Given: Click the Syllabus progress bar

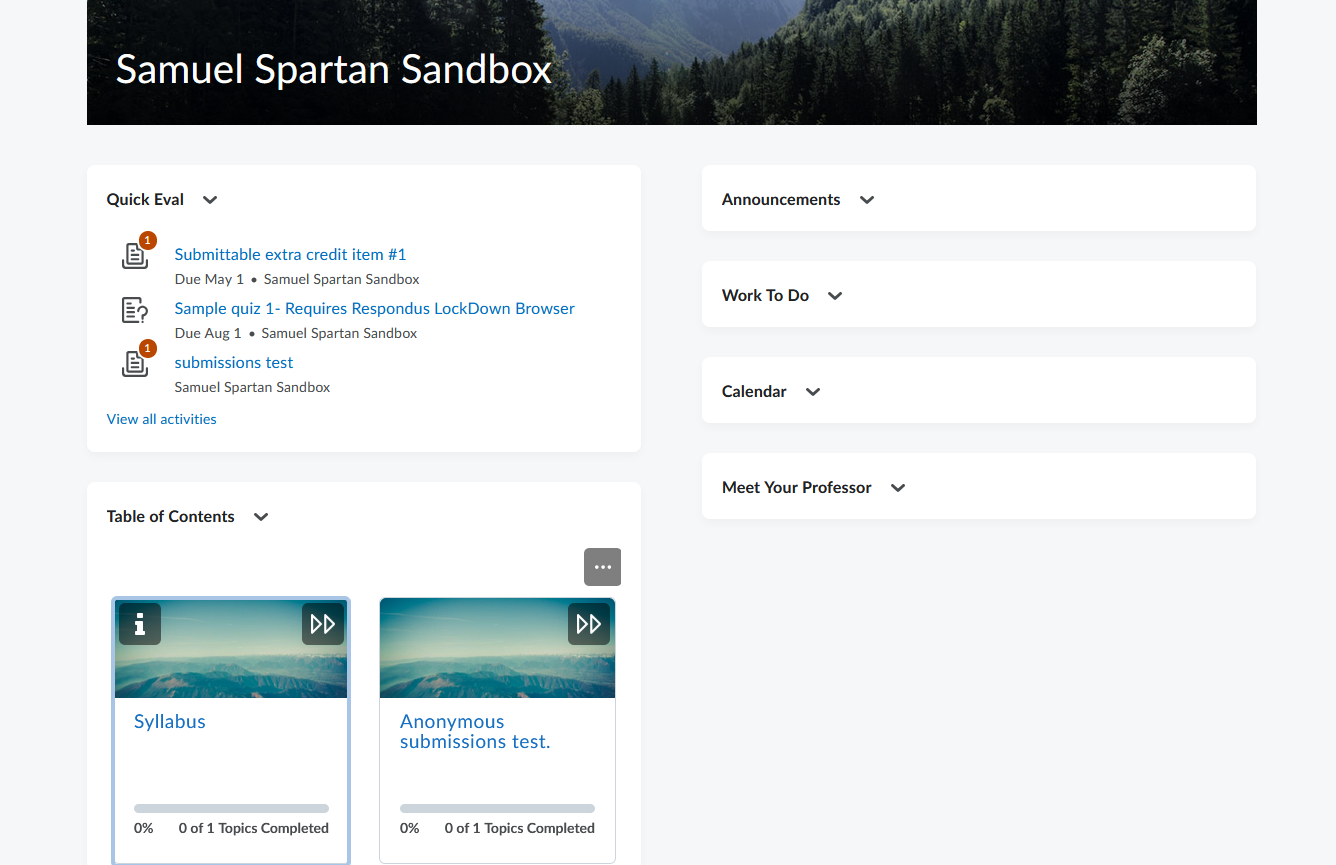Looking at the screenshot, I should (231, 808).
